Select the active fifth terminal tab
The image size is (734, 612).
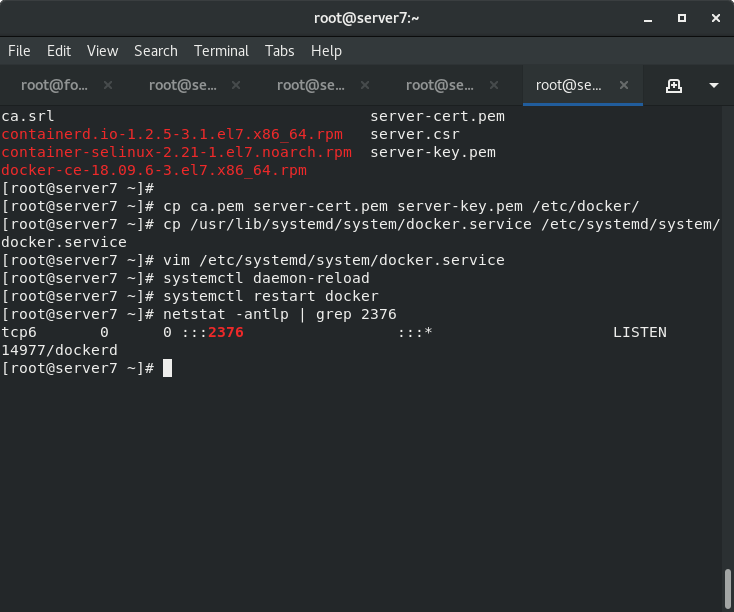pos(568,85)
